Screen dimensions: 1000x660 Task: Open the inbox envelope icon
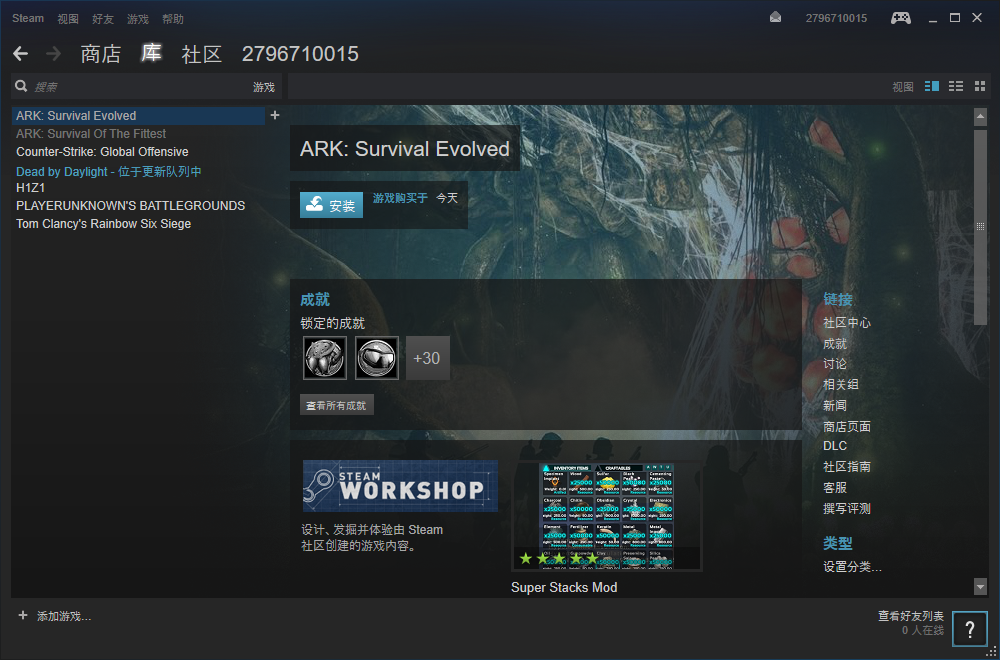775,18
